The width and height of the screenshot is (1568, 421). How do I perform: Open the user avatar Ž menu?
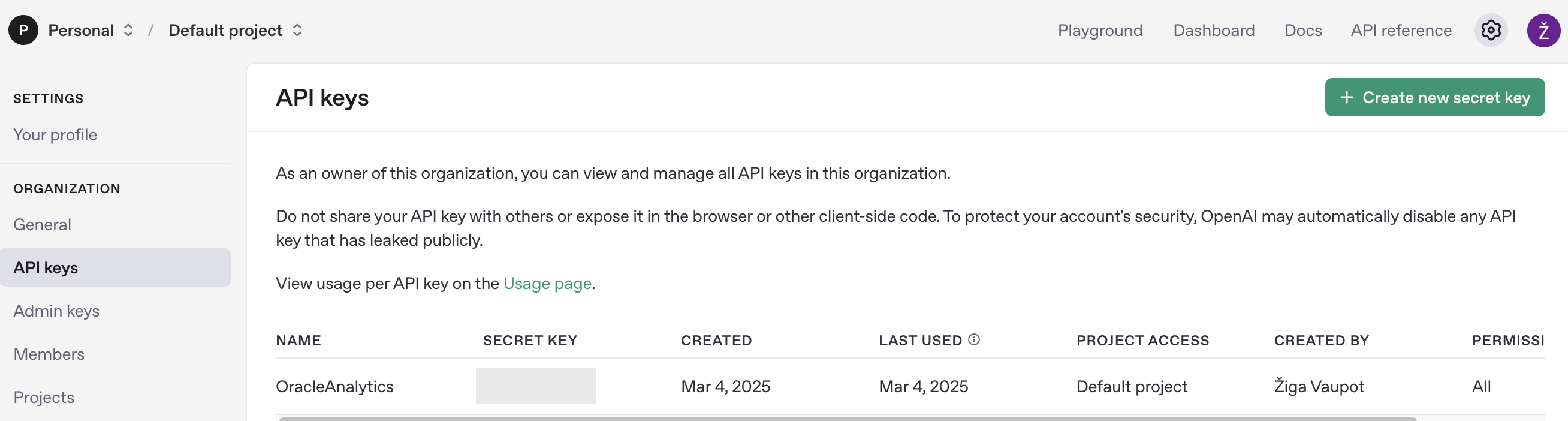pos(1543,30)
